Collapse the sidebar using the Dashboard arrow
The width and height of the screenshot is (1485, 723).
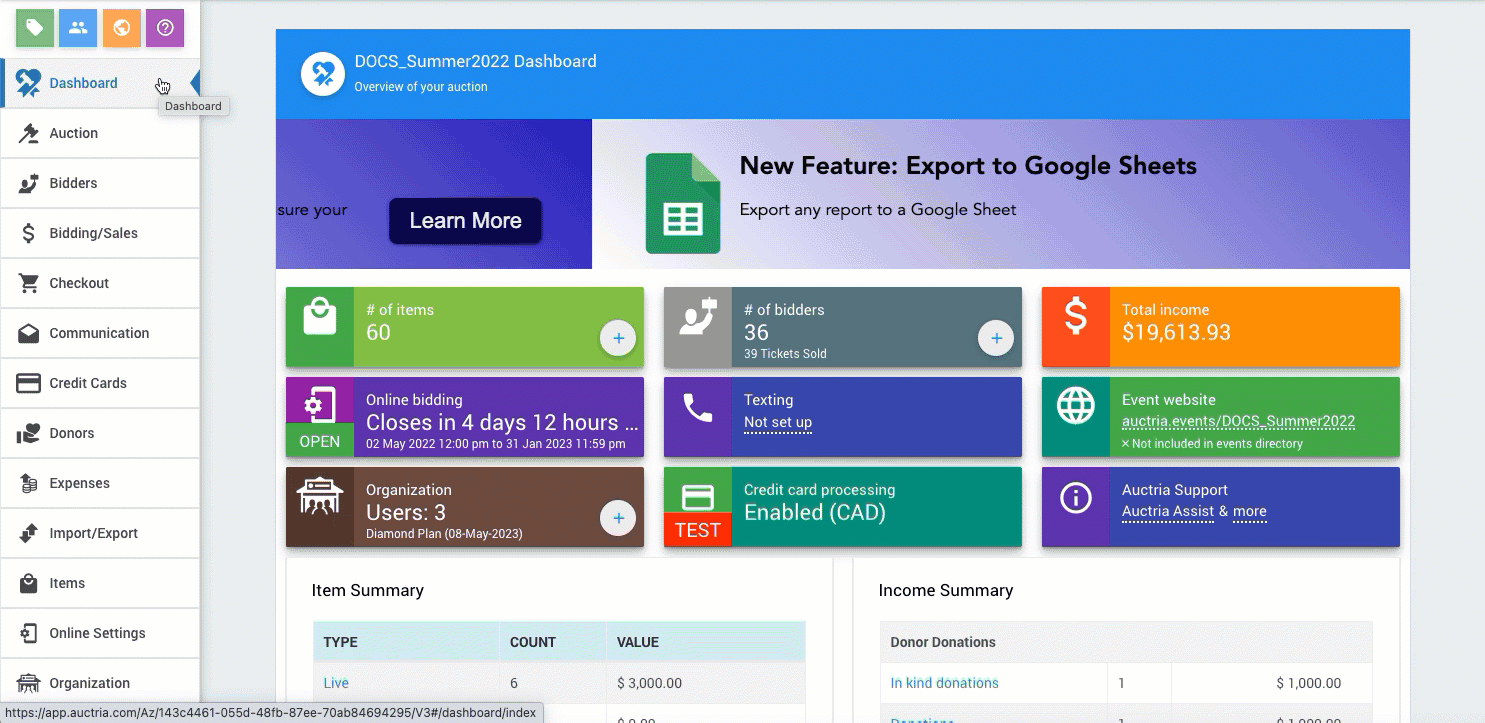coord(194,83)
